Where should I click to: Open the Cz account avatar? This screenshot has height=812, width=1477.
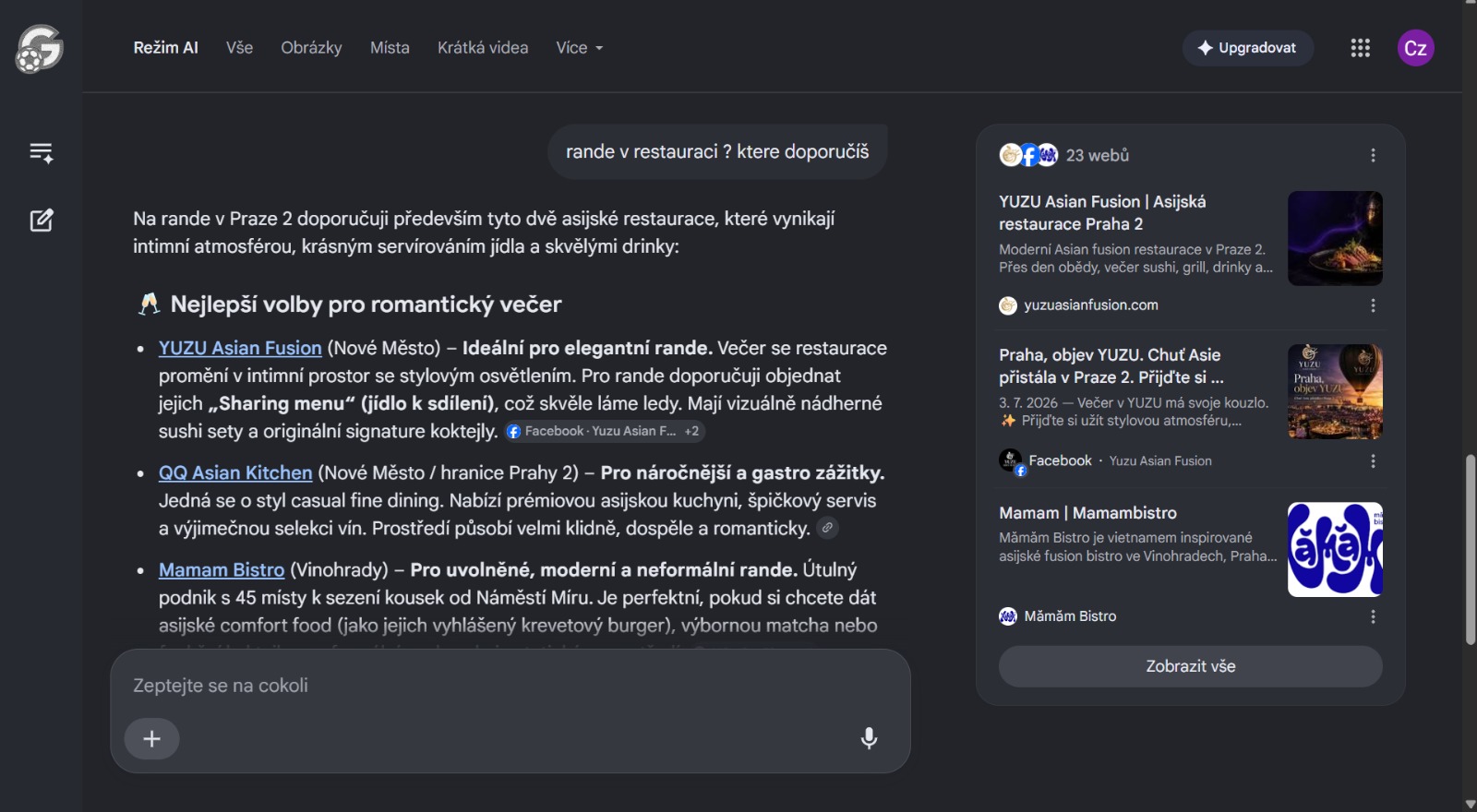(x=1415, y=48)
